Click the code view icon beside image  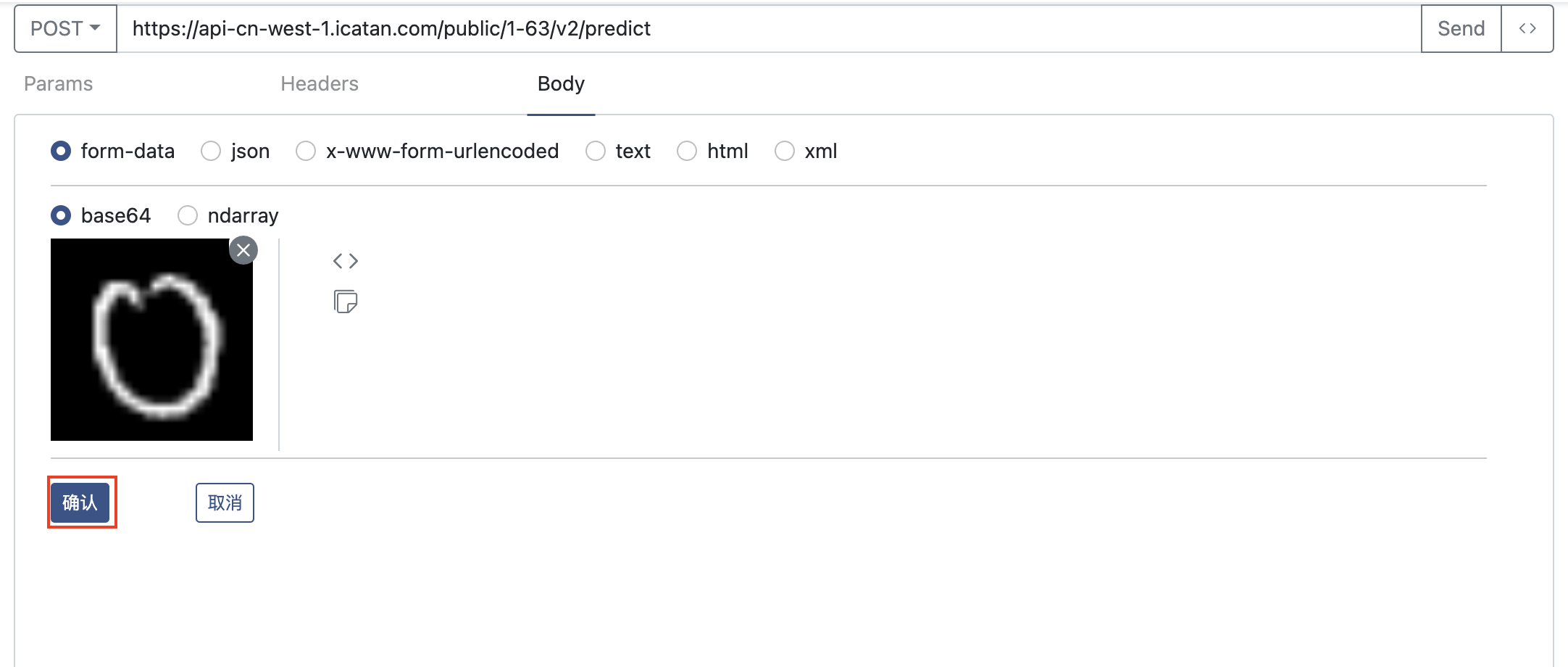pyautogui.click(x=346, y=261)
